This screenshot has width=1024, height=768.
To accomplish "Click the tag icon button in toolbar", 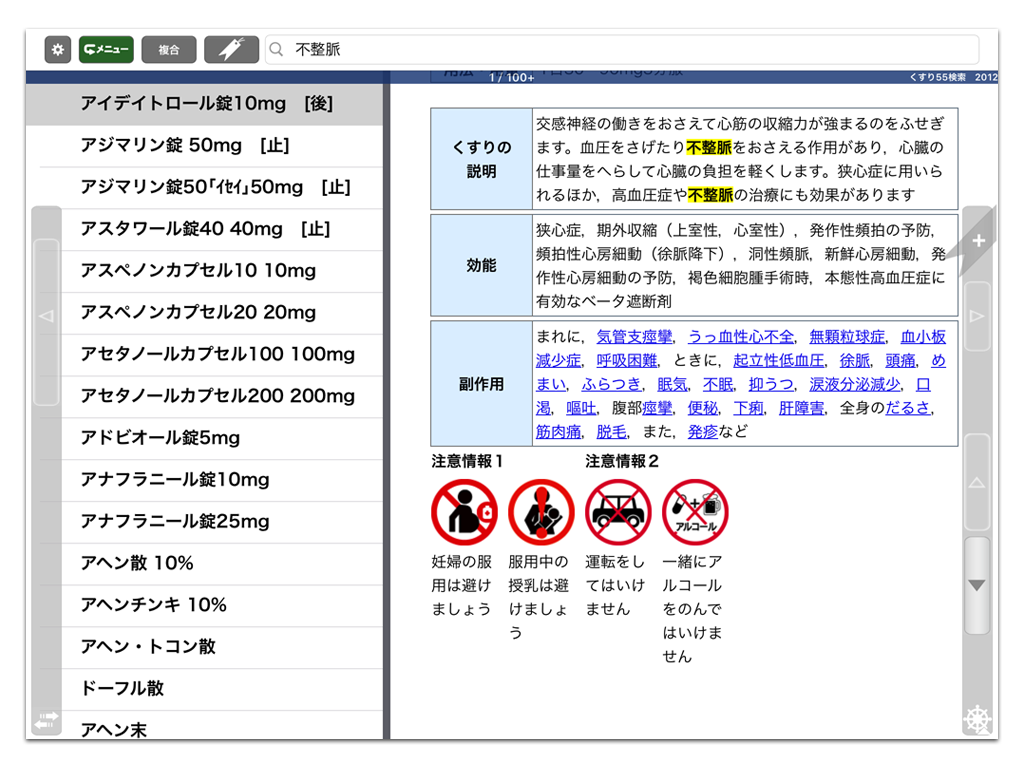I will click(x=231, y=49).
